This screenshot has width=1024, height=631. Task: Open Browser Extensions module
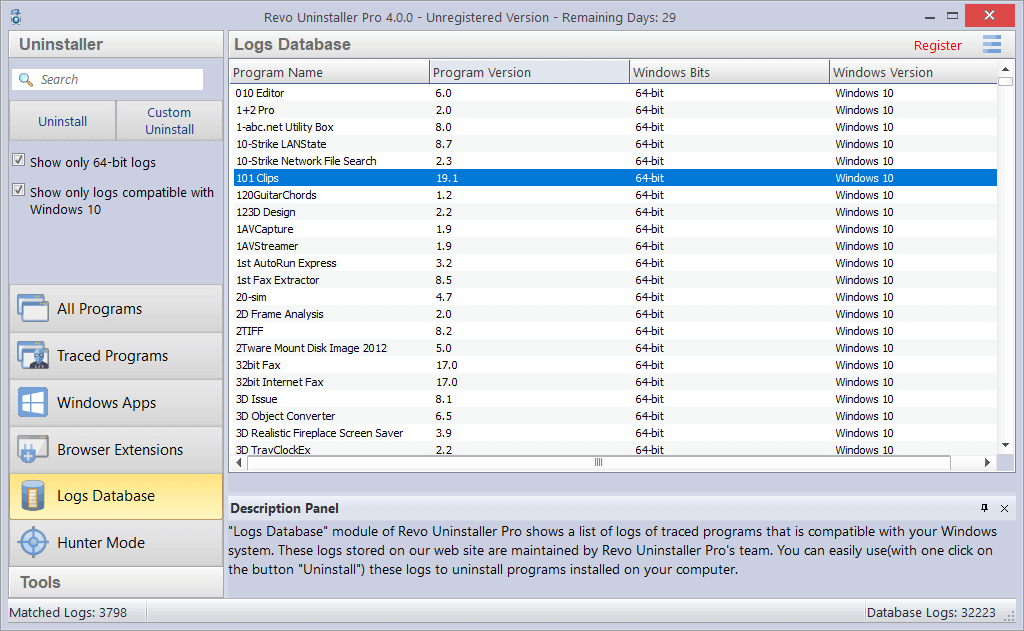pos(116,449)
